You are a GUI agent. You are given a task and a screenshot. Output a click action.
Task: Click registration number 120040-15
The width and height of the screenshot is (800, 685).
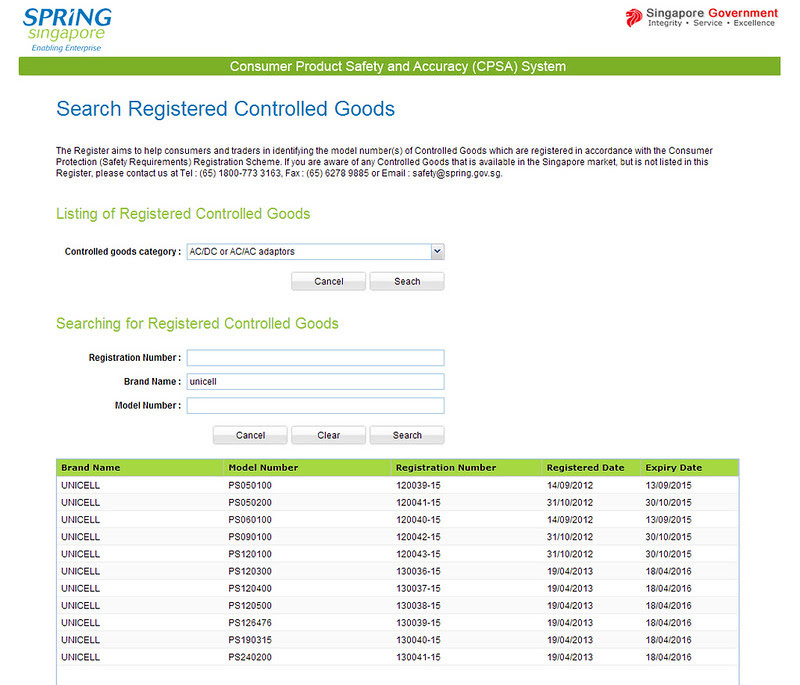coord(418,520)
